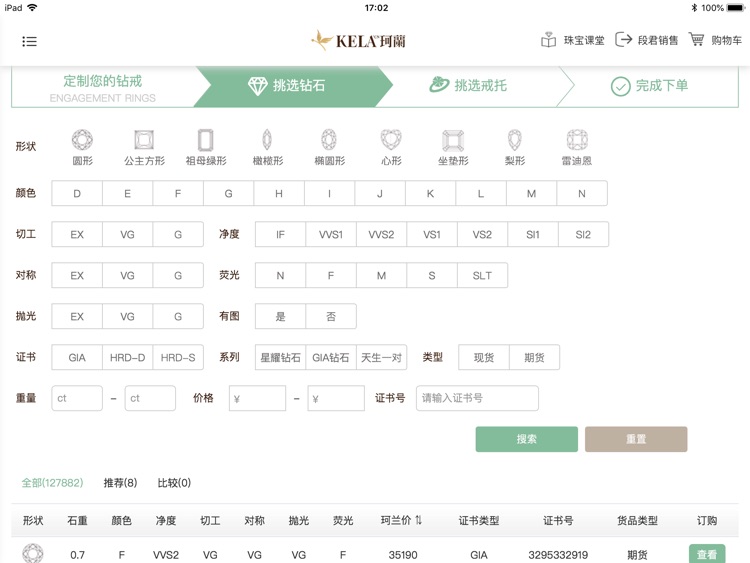Open the 购物车 shopping cart
750x563 pixels.
715,40
